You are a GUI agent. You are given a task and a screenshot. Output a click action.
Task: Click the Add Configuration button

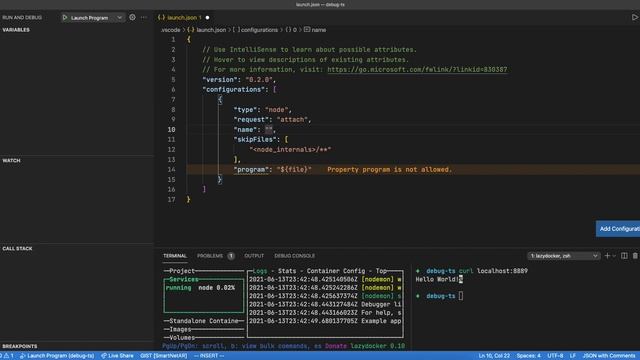pyautogui.click(x=618, y=229)
